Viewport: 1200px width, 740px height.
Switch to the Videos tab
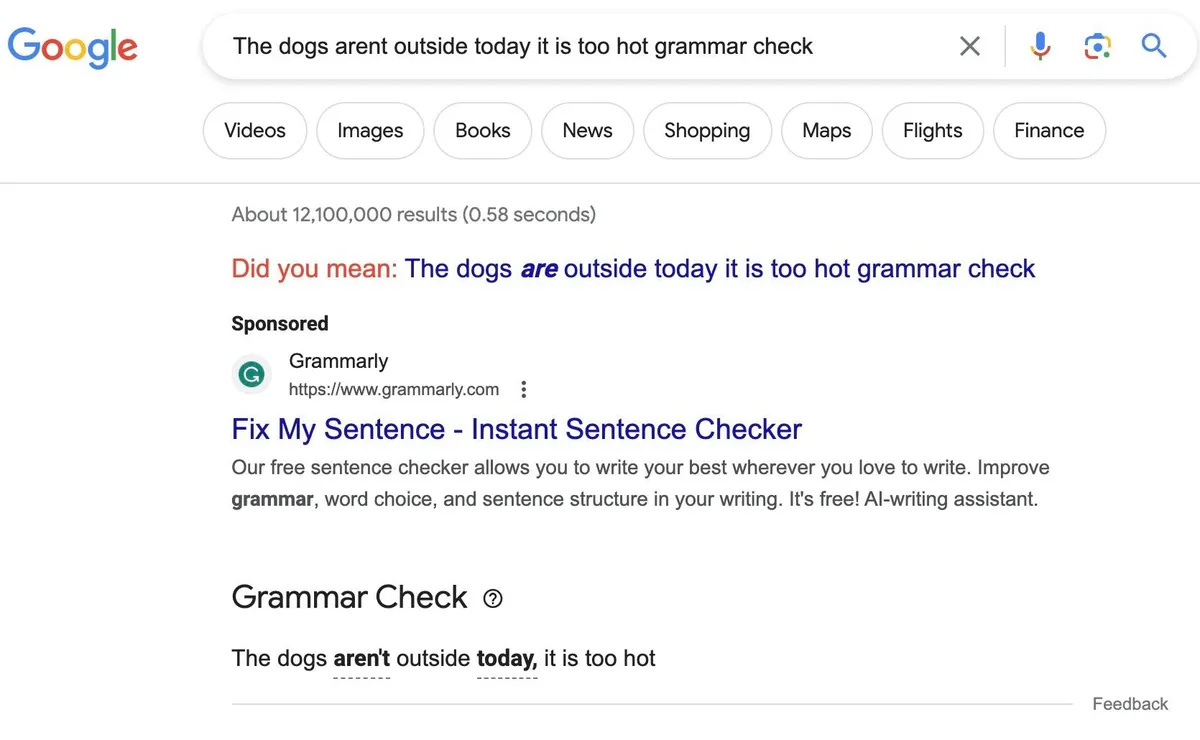point(255,131)
